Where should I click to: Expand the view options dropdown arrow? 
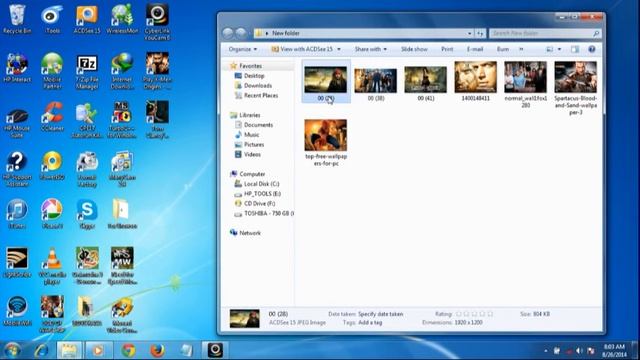[x=559, y=49]
